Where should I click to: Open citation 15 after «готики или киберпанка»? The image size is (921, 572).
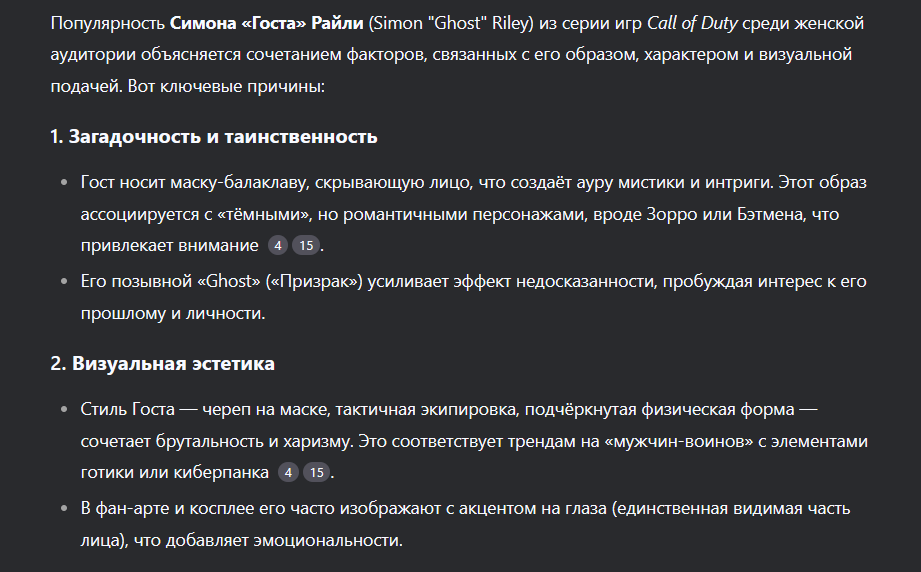pos(317,472)
